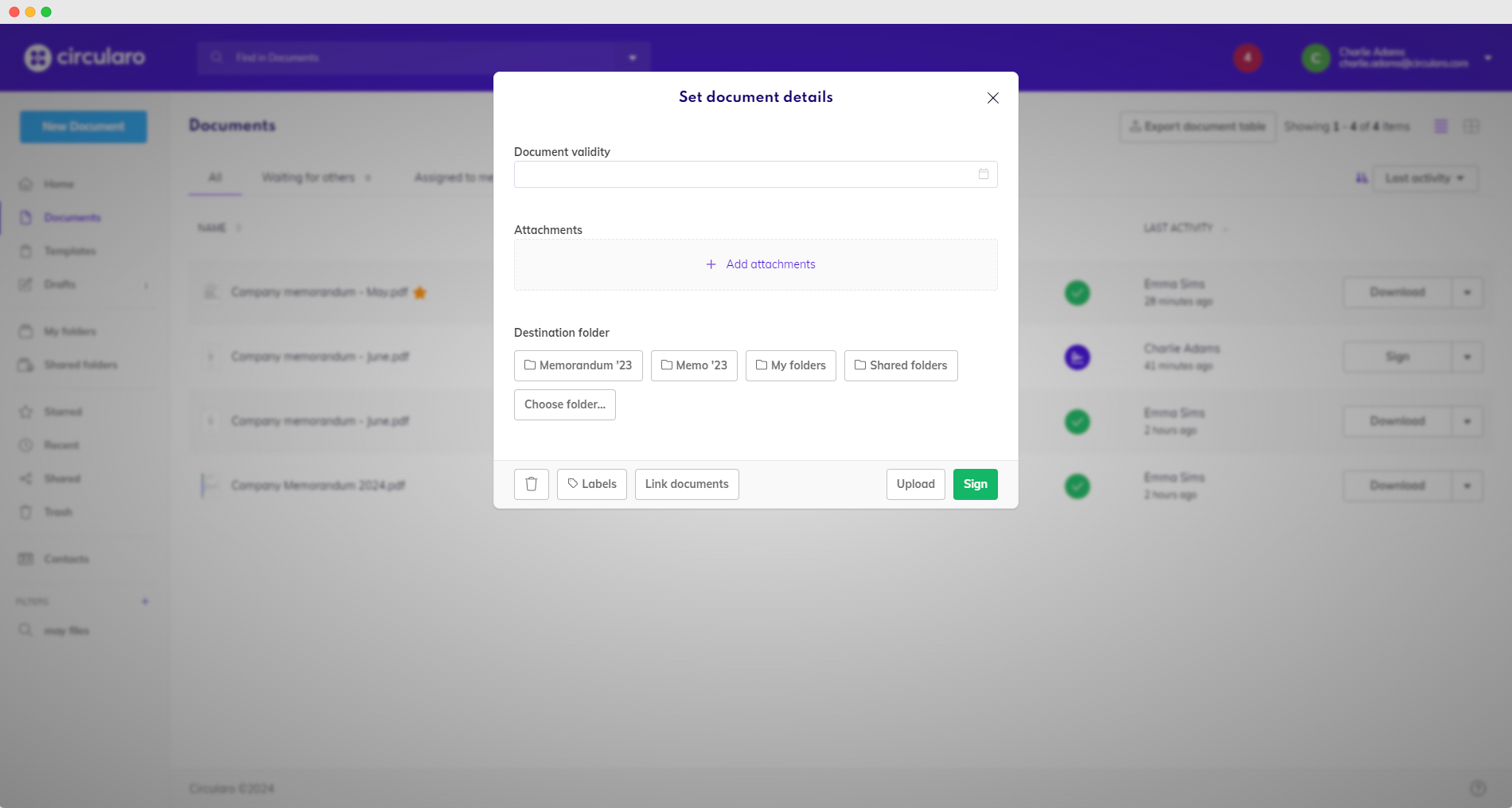Focus the Document validity date field

(755, 174)
